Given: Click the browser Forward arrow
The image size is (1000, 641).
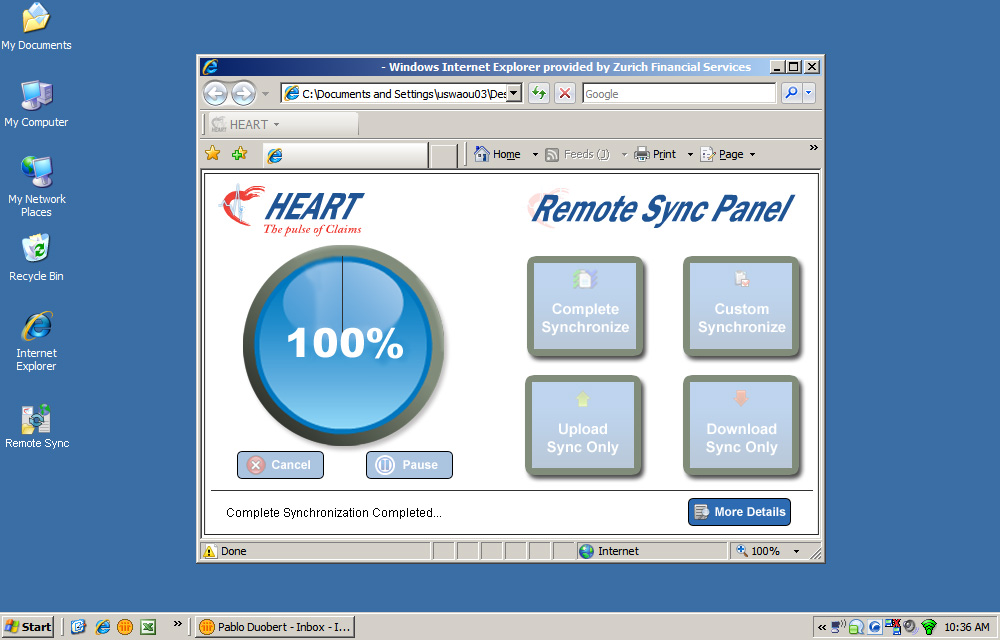Looking at the screenshot, I should pos(244,94).
